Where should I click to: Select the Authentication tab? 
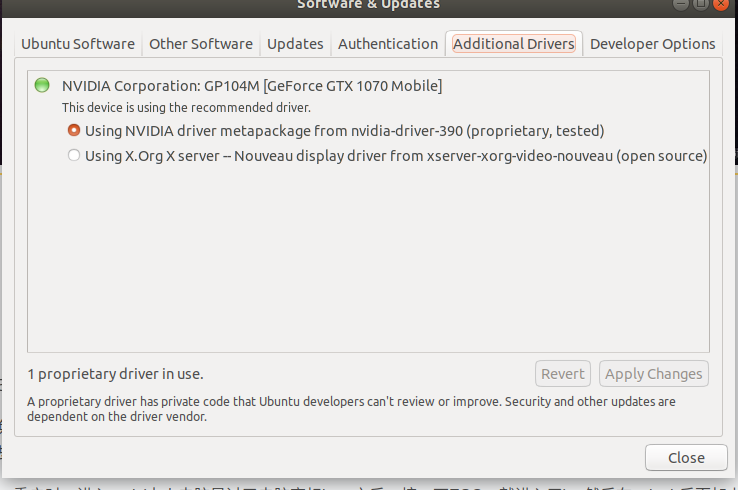388,44
